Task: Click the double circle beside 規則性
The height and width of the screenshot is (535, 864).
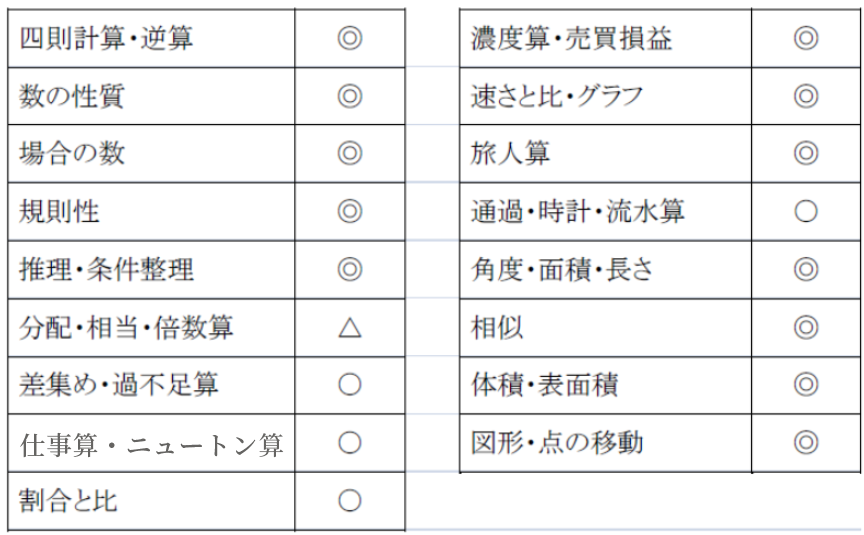Action: coord(349,211)
